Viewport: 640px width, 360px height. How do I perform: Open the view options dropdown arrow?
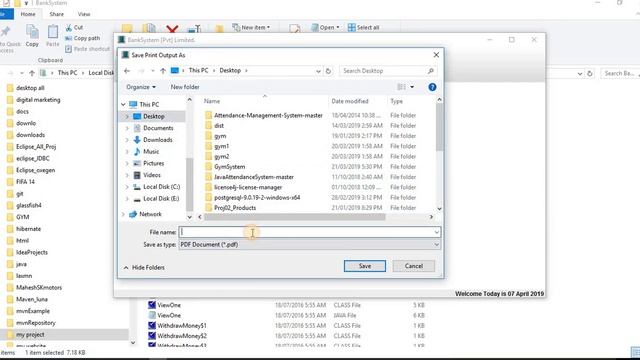coord(412,87)
